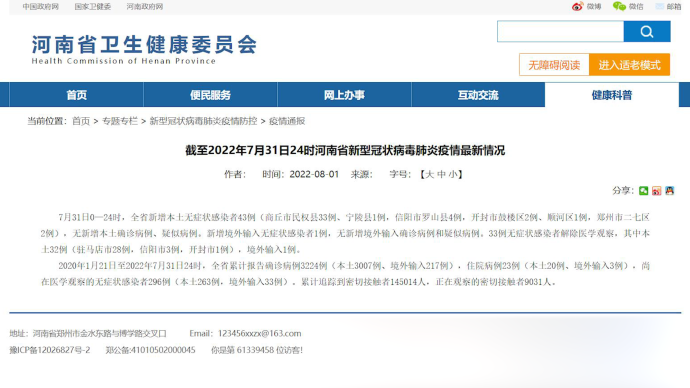Click the 邮箱 text link

point(674,7)
